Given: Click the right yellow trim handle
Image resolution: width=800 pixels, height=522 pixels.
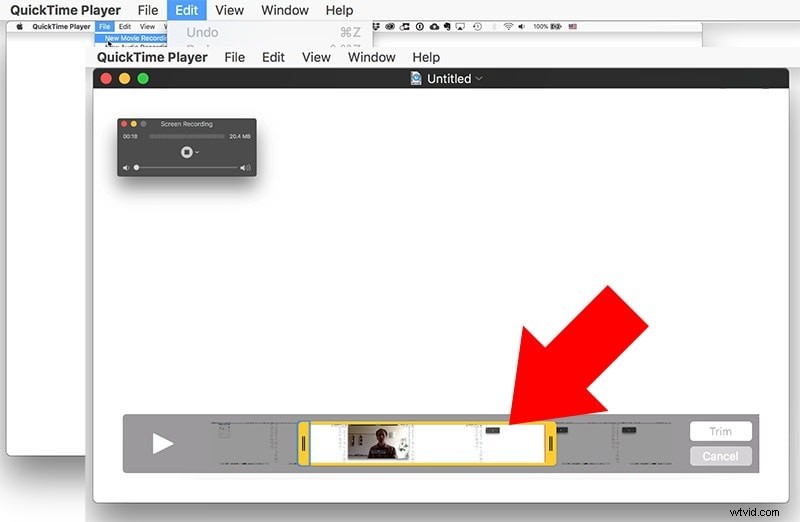Looking at the screenshot, I should pyautogui.click(x=551, y=443).
